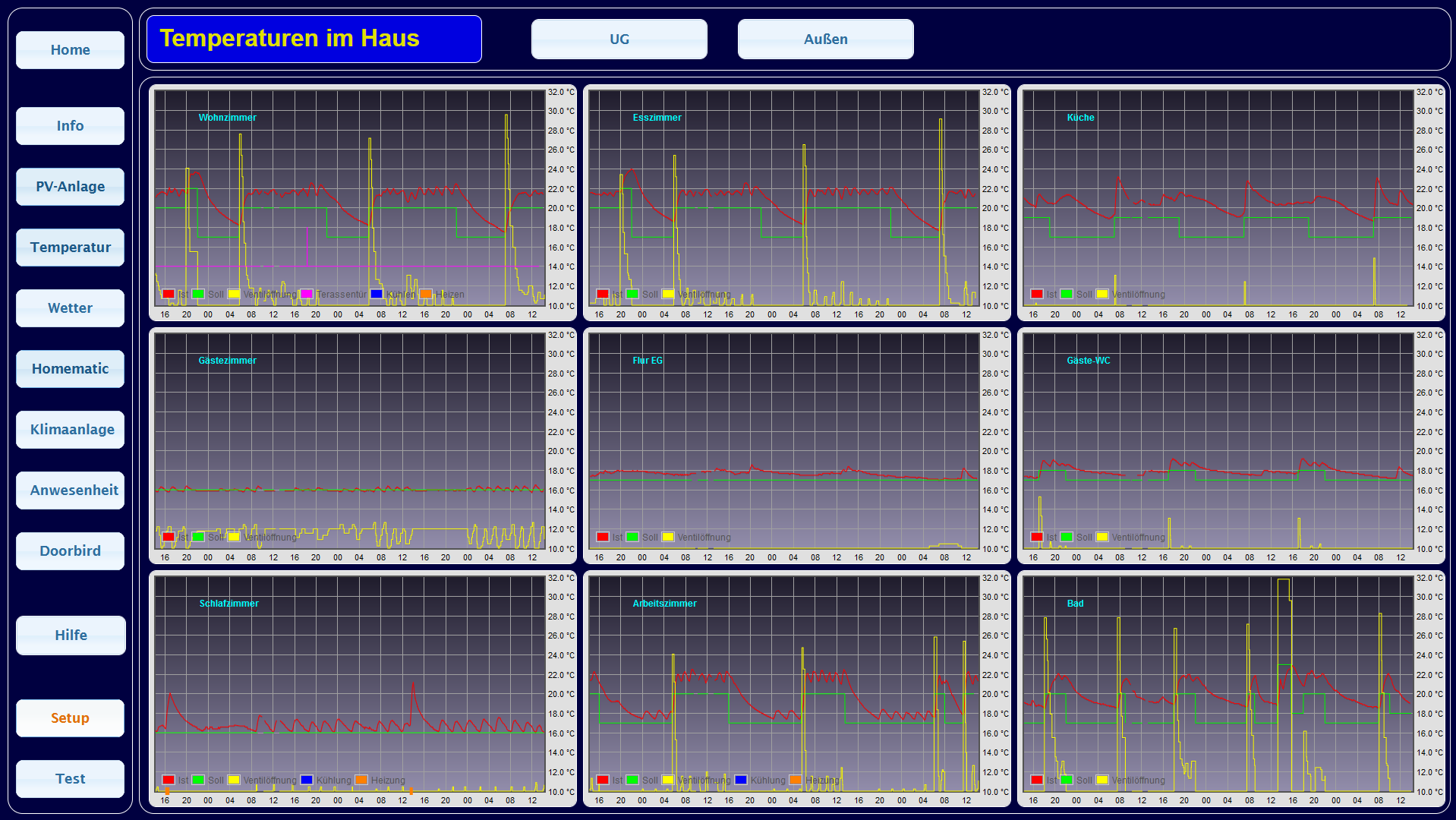Click the Ventilöffnung legend label in Küche chart
1456x820 pixels.
[1139, 295]
